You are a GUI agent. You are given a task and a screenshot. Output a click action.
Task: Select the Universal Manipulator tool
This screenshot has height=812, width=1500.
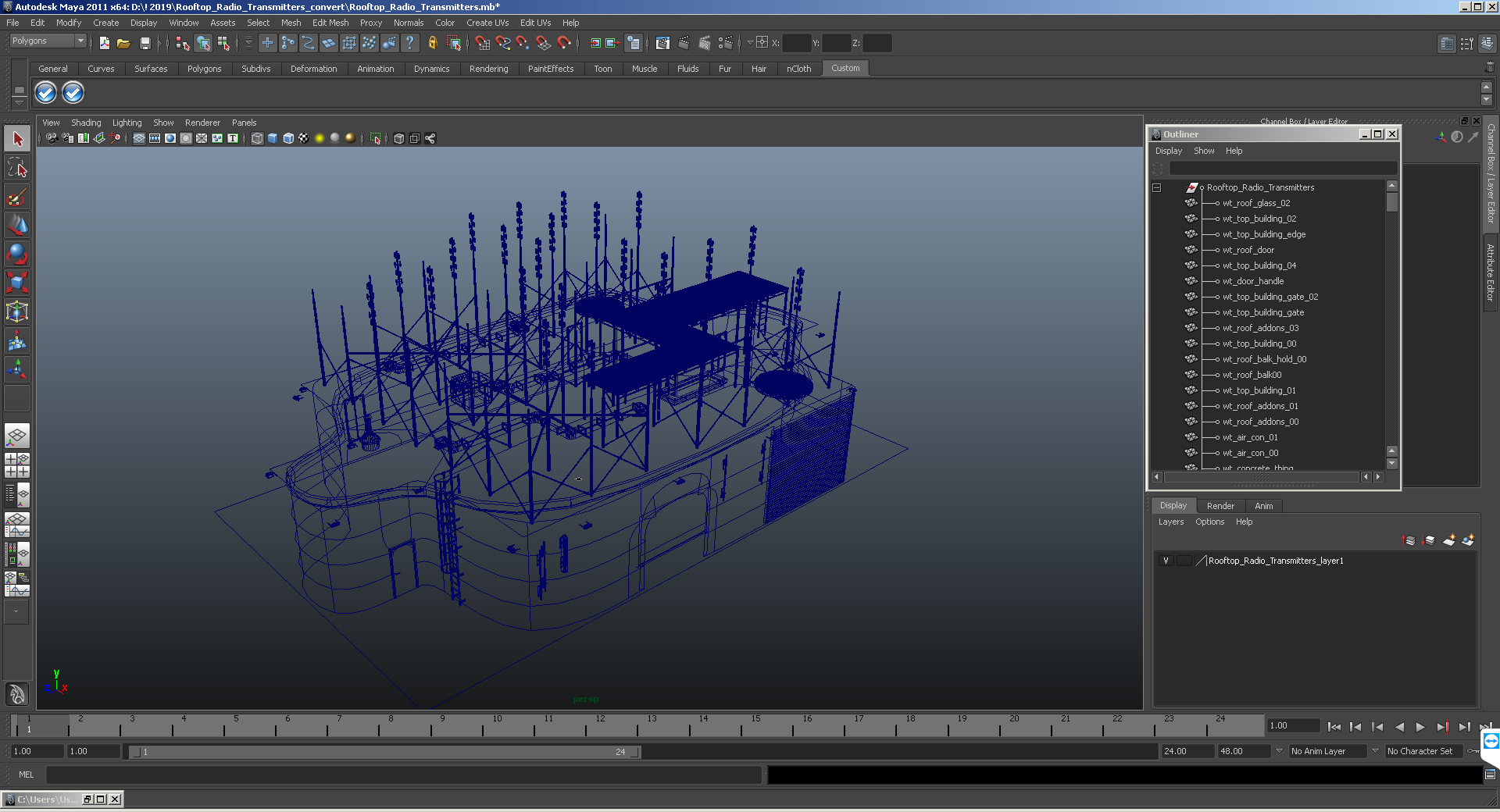coord(17,312)
